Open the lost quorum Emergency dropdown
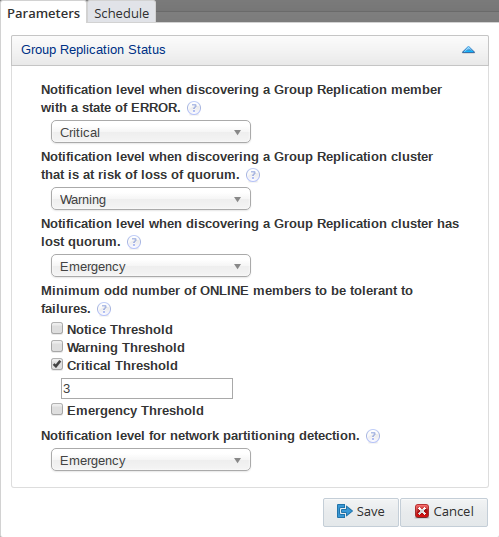The width and height of the screenshot is (499, 537). [x=151, y=266]
